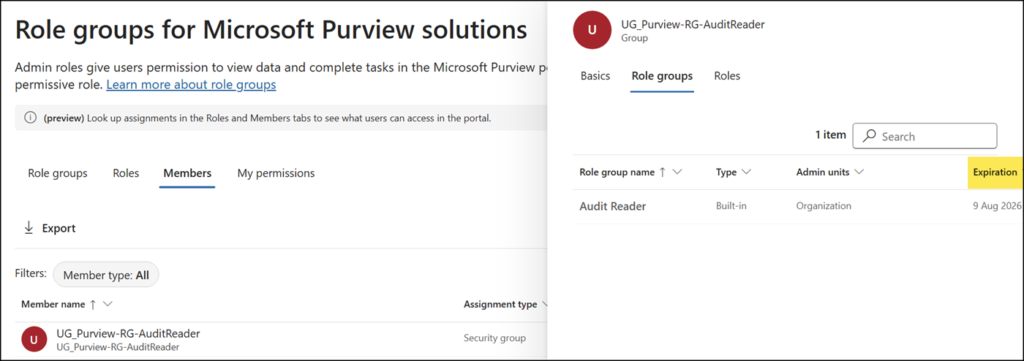Click the 1 item count label
Image resolution: width=1024 pixels, height=361 pixels.
(830, 135)
